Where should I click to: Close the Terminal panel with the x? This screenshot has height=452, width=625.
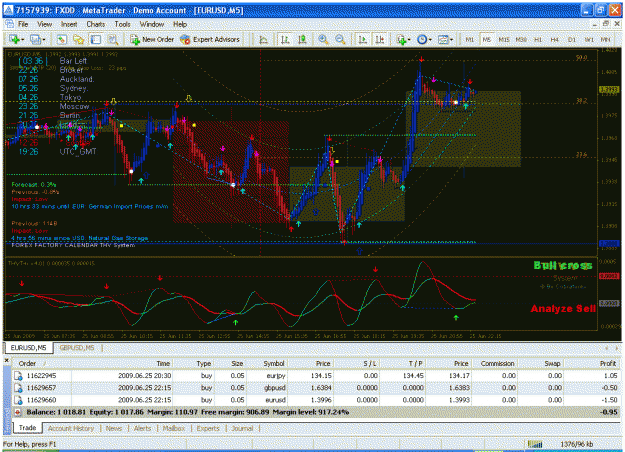coord(6,360)
